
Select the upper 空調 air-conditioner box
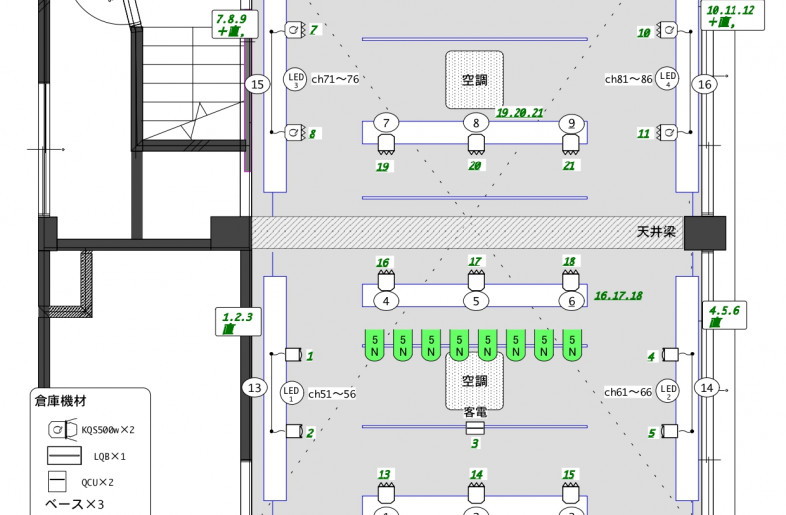tap(475, 79)
